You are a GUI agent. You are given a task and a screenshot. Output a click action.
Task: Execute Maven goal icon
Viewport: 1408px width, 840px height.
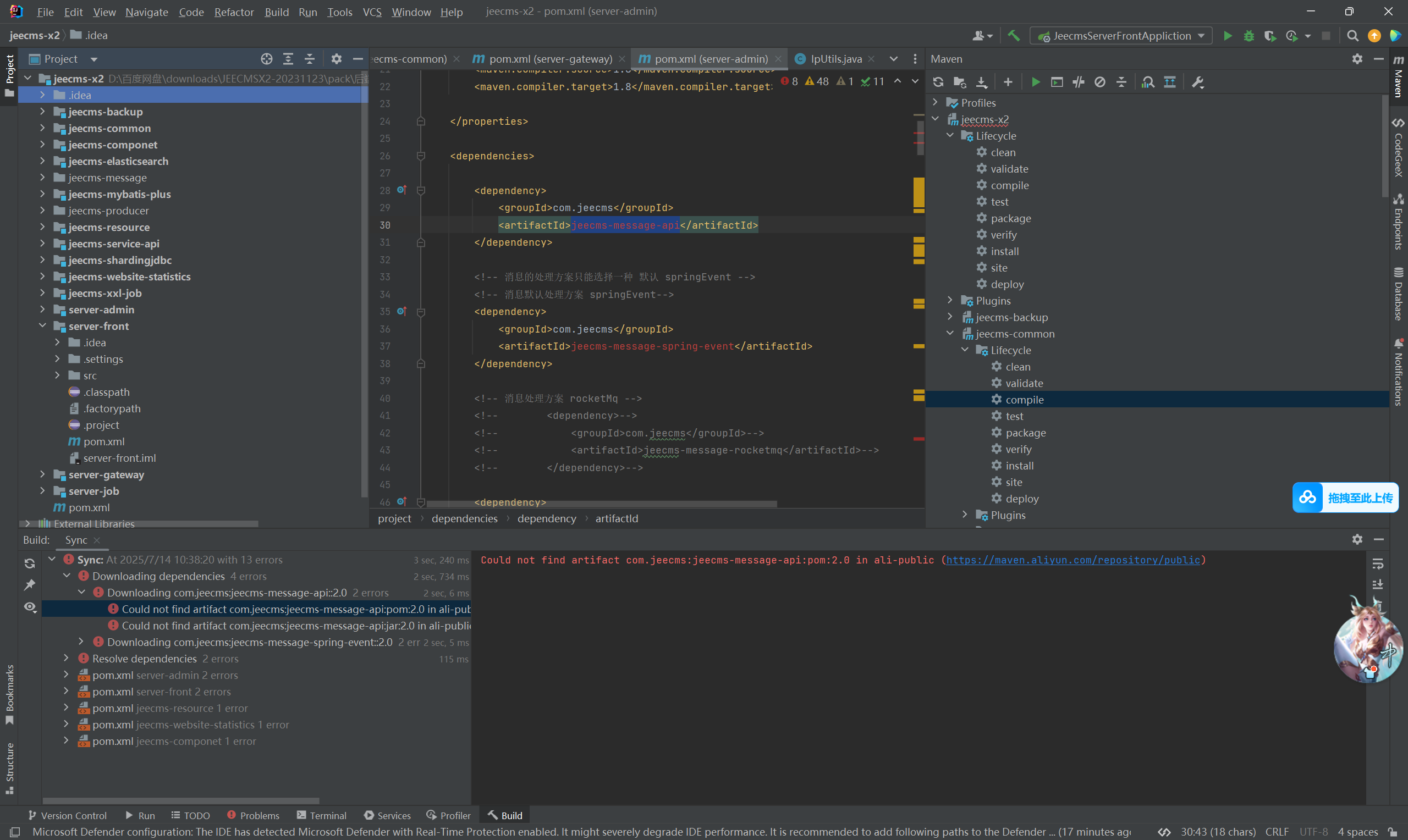[x=1057, y=82]
